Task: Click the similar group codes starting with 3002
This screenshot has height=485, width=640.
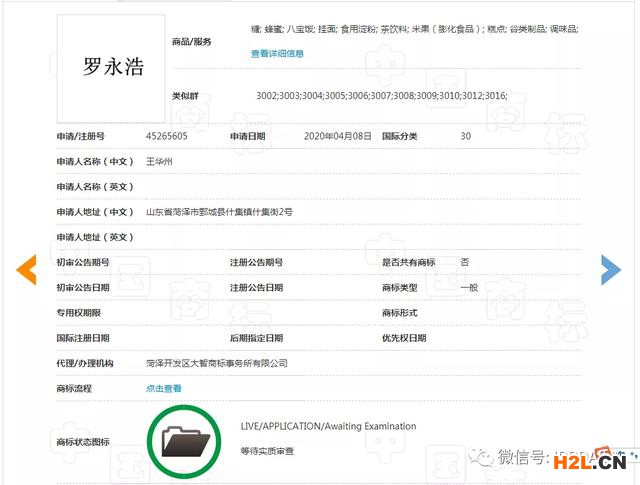Action: coord(382,95)
